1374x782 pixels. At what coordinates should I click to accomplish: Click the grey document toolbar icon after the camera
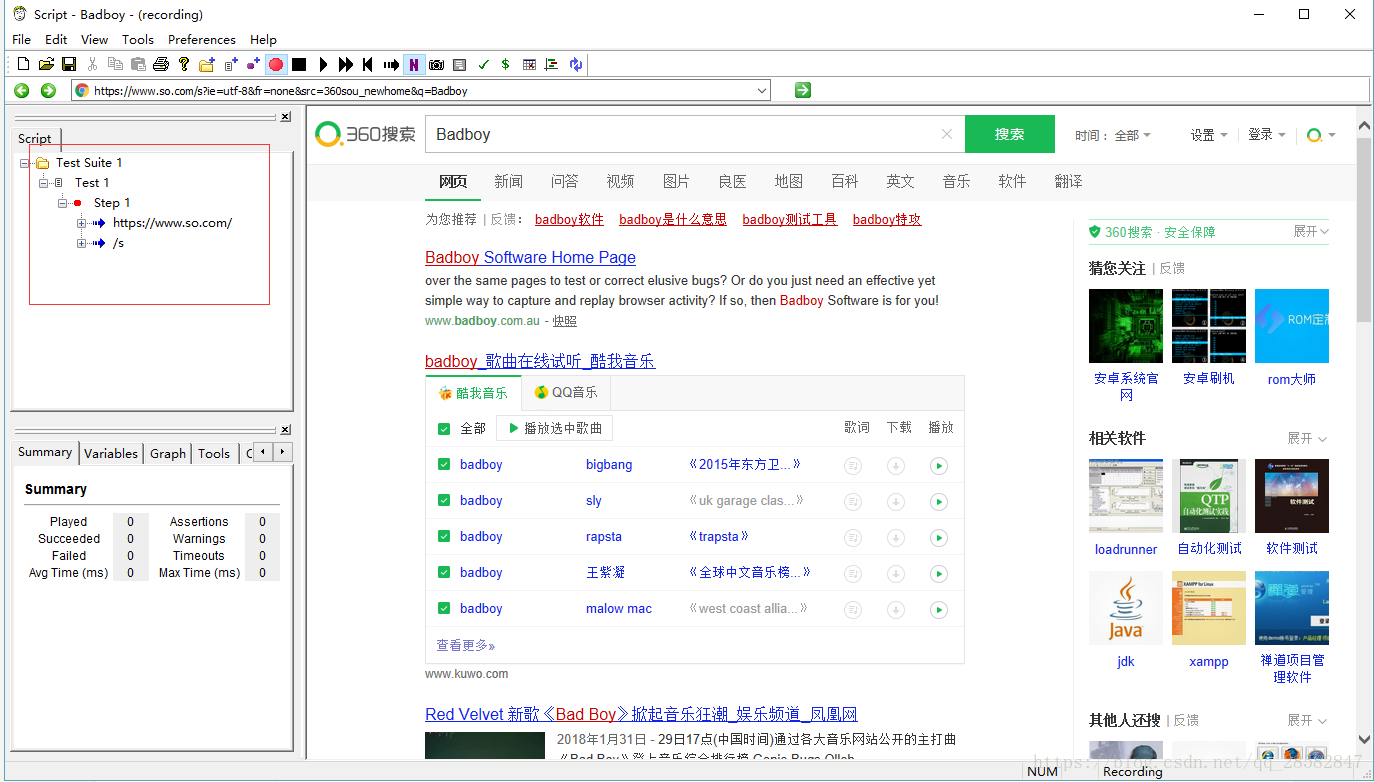coord(459,64)
